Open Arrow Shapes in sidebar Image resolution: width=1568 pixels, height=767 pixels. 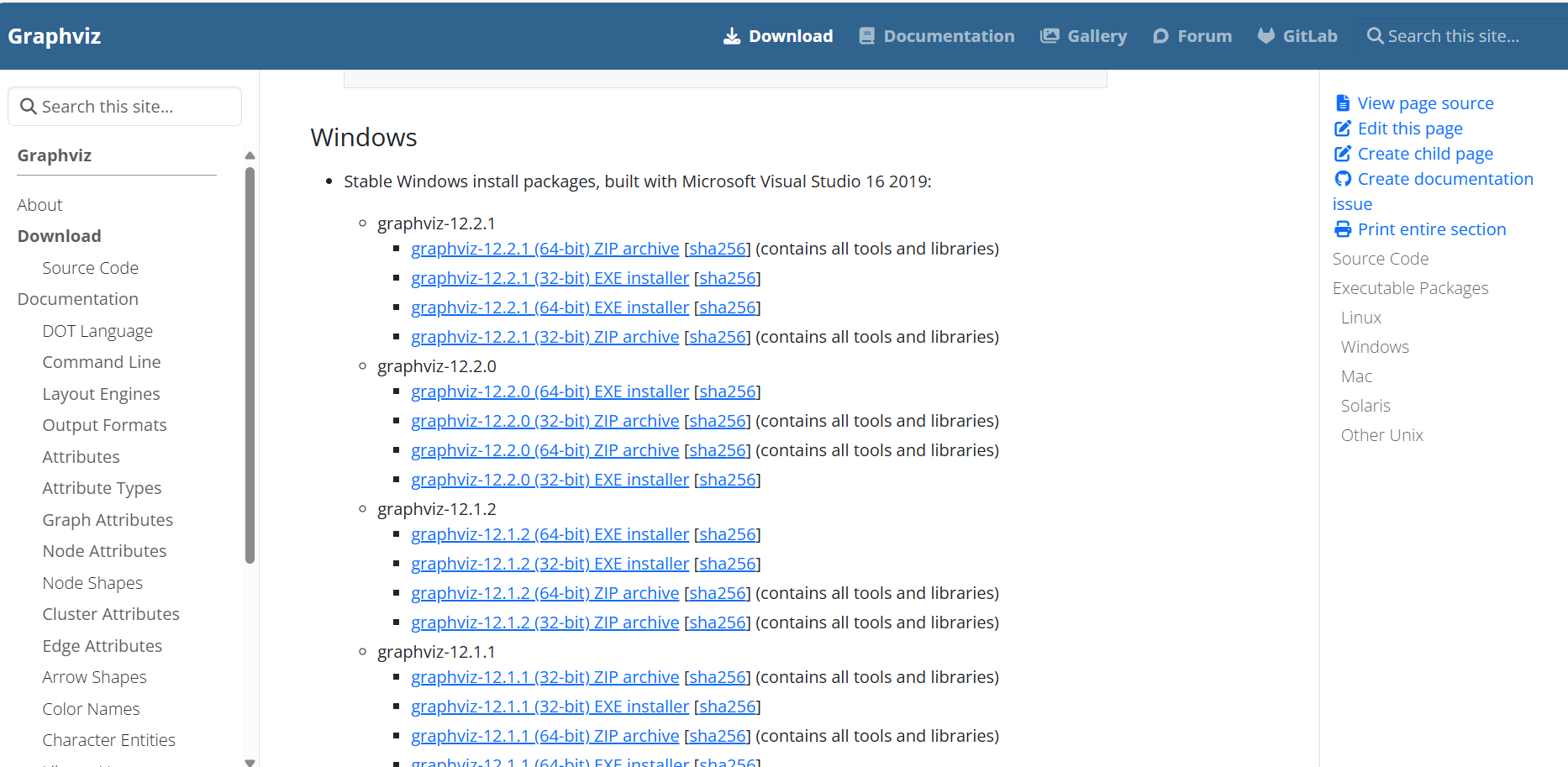click(94, 677)
